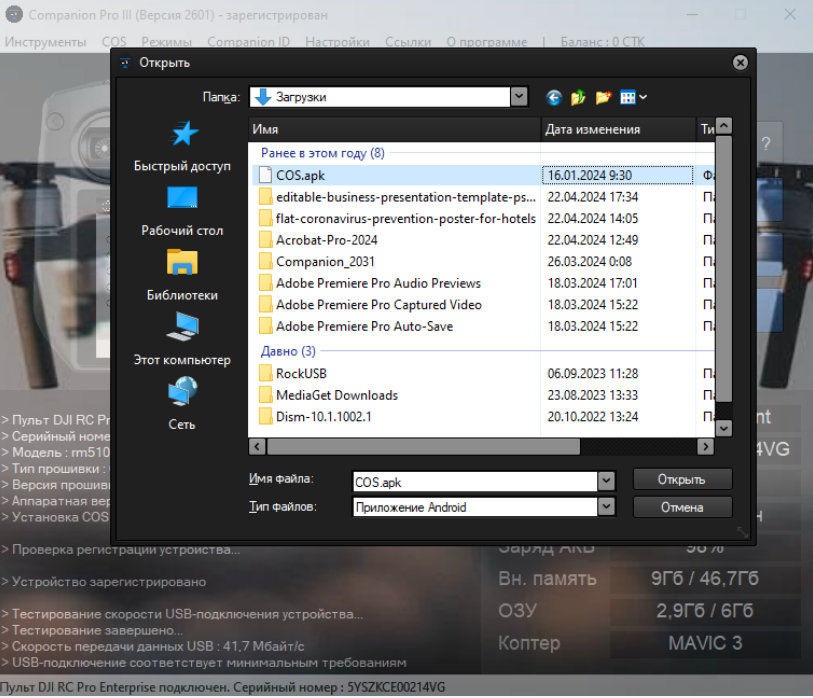
Task: Open the Режимы menu
Action: [166, 41]
